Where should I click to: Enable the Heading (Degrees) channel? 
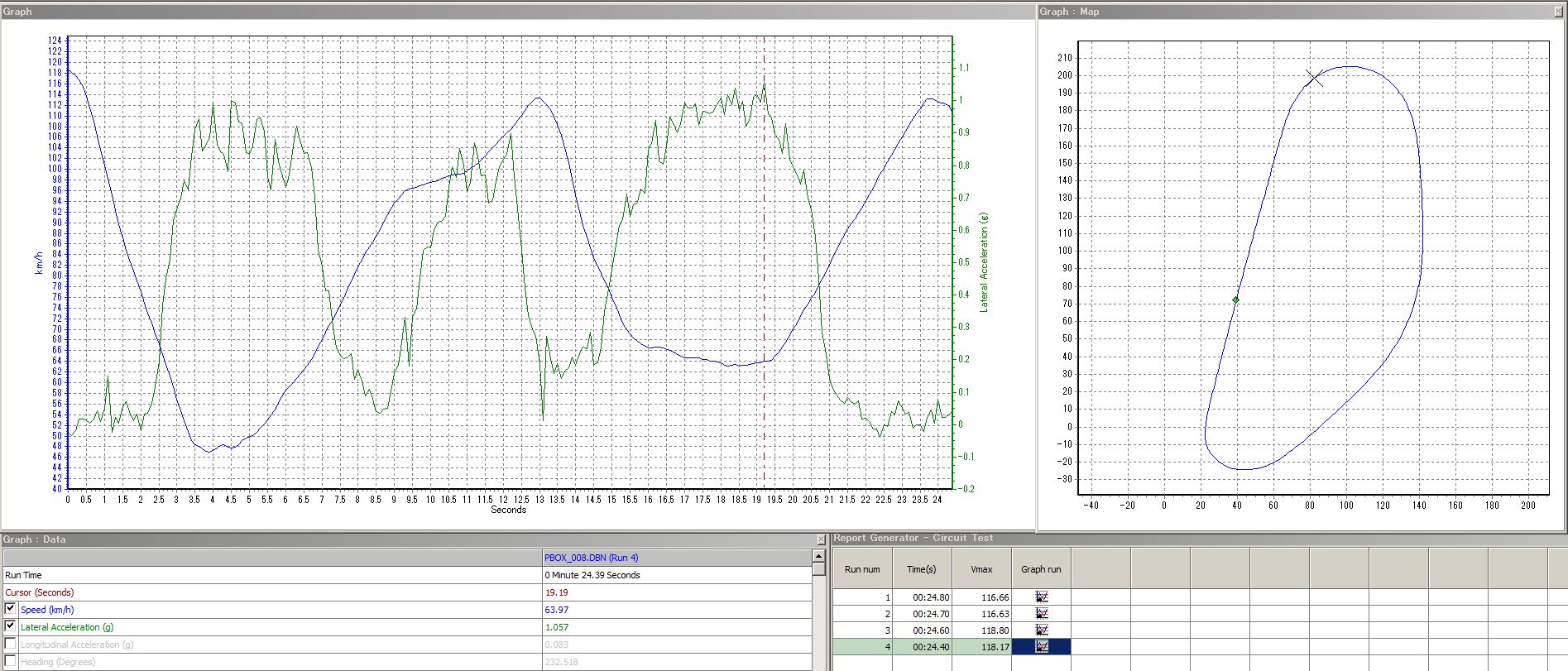(11, 661)
